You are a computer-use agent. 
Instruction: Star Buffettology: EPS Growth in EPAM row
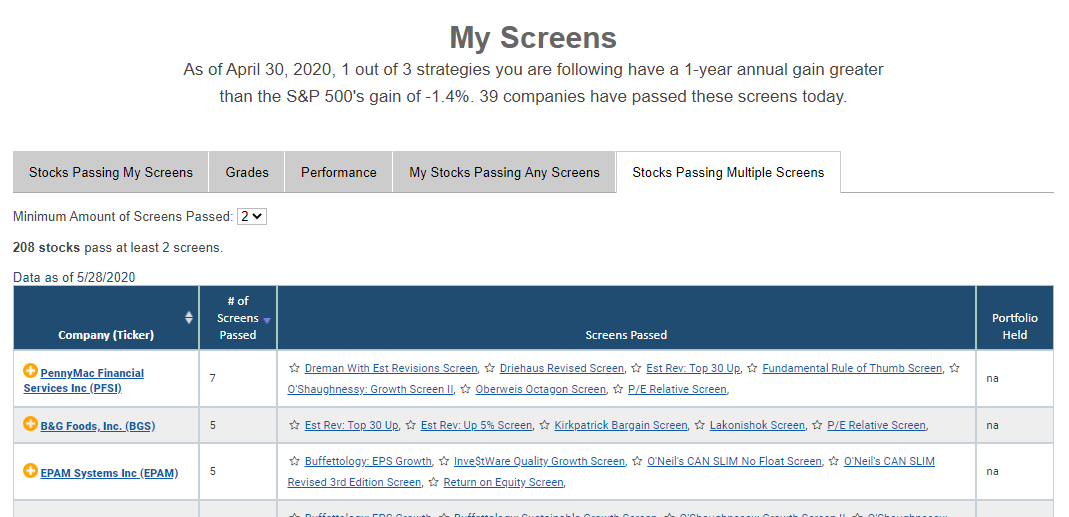tap(294, 461)
